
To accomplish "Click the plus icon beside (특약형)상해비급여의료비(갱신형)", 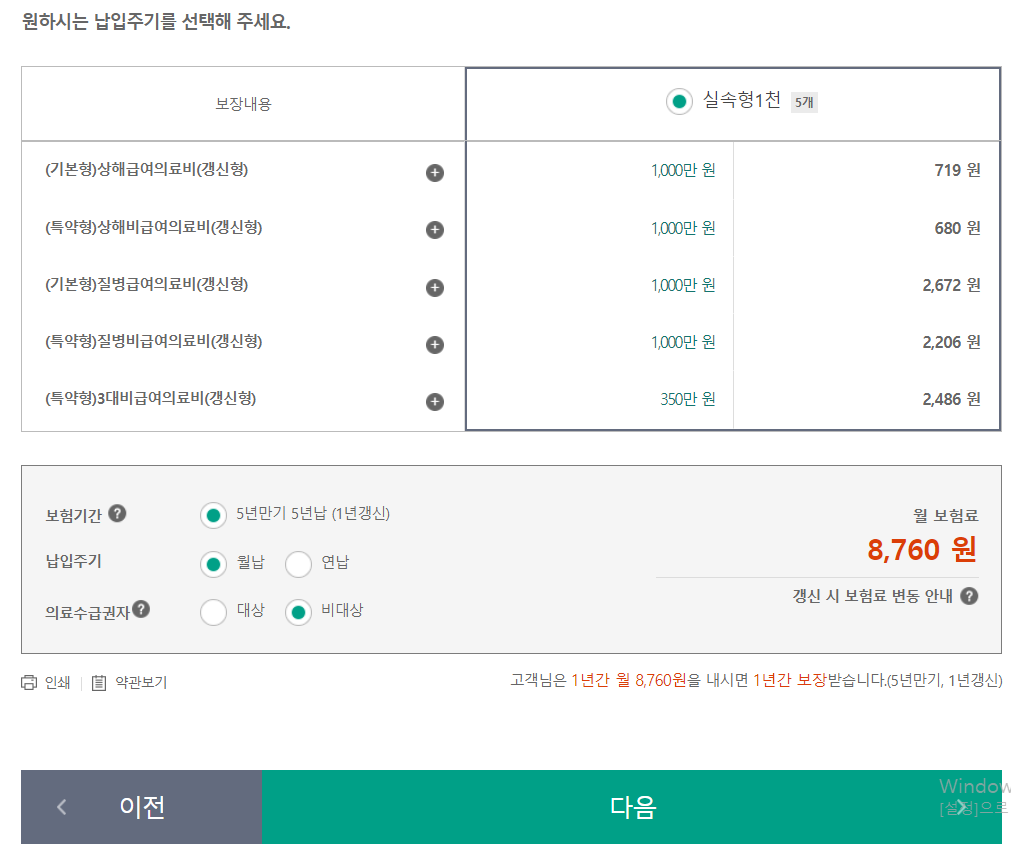I will point(434,229).
